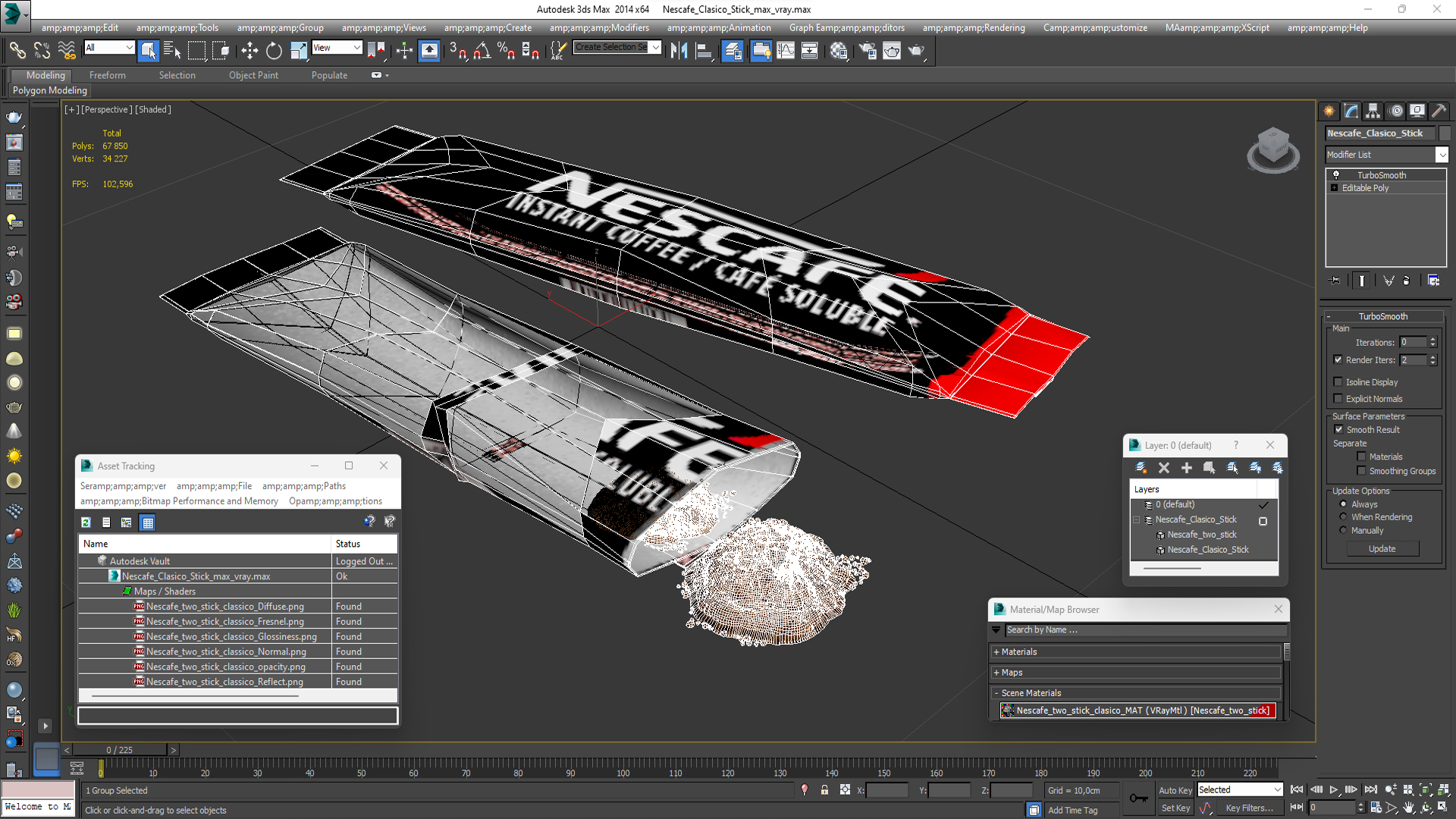Click the Mirror tool icon
Image resolution: width=1456 pixels, height=819 pixels.
click(679, 51)
